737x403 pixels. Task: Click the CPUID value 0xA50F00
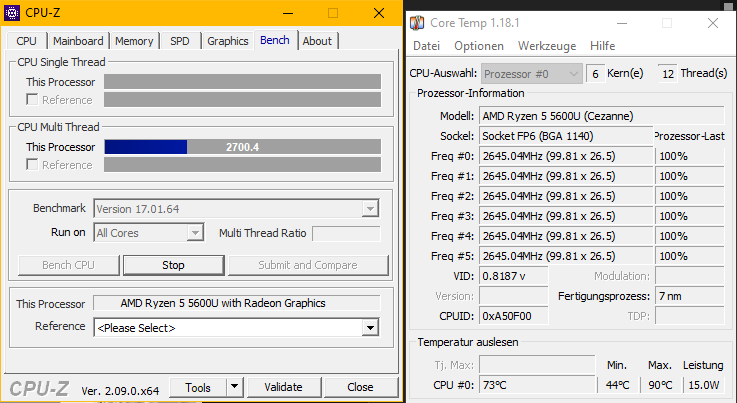point(514,316)
